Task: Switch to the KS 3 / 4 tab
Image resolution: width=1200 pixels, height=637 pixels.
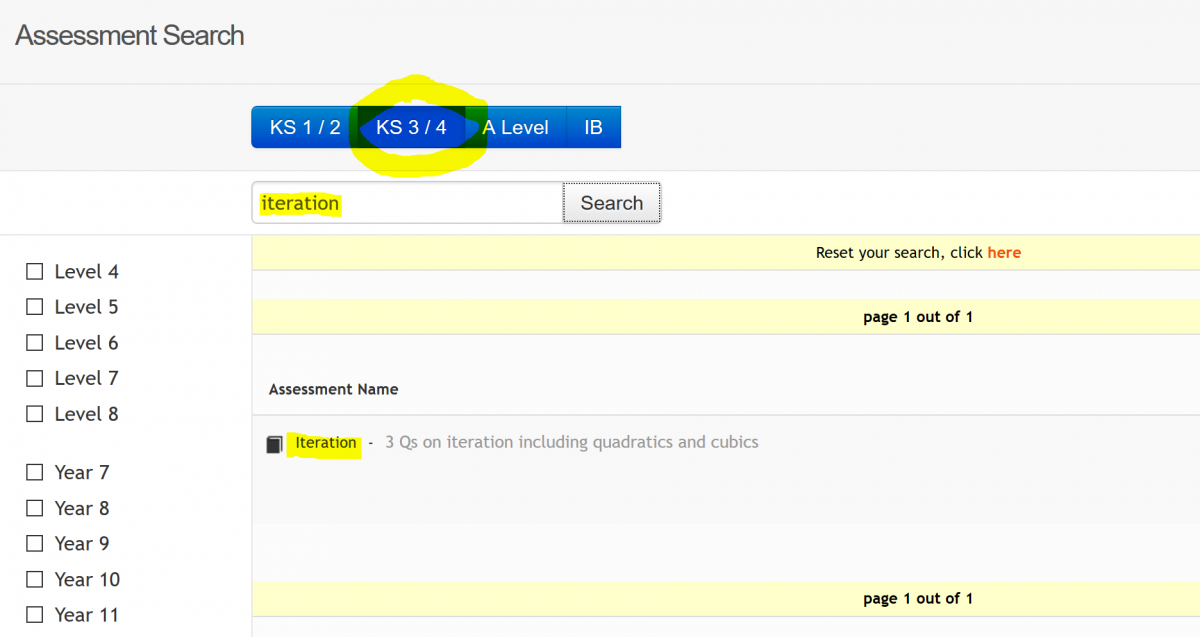Action: pos(411,128)
